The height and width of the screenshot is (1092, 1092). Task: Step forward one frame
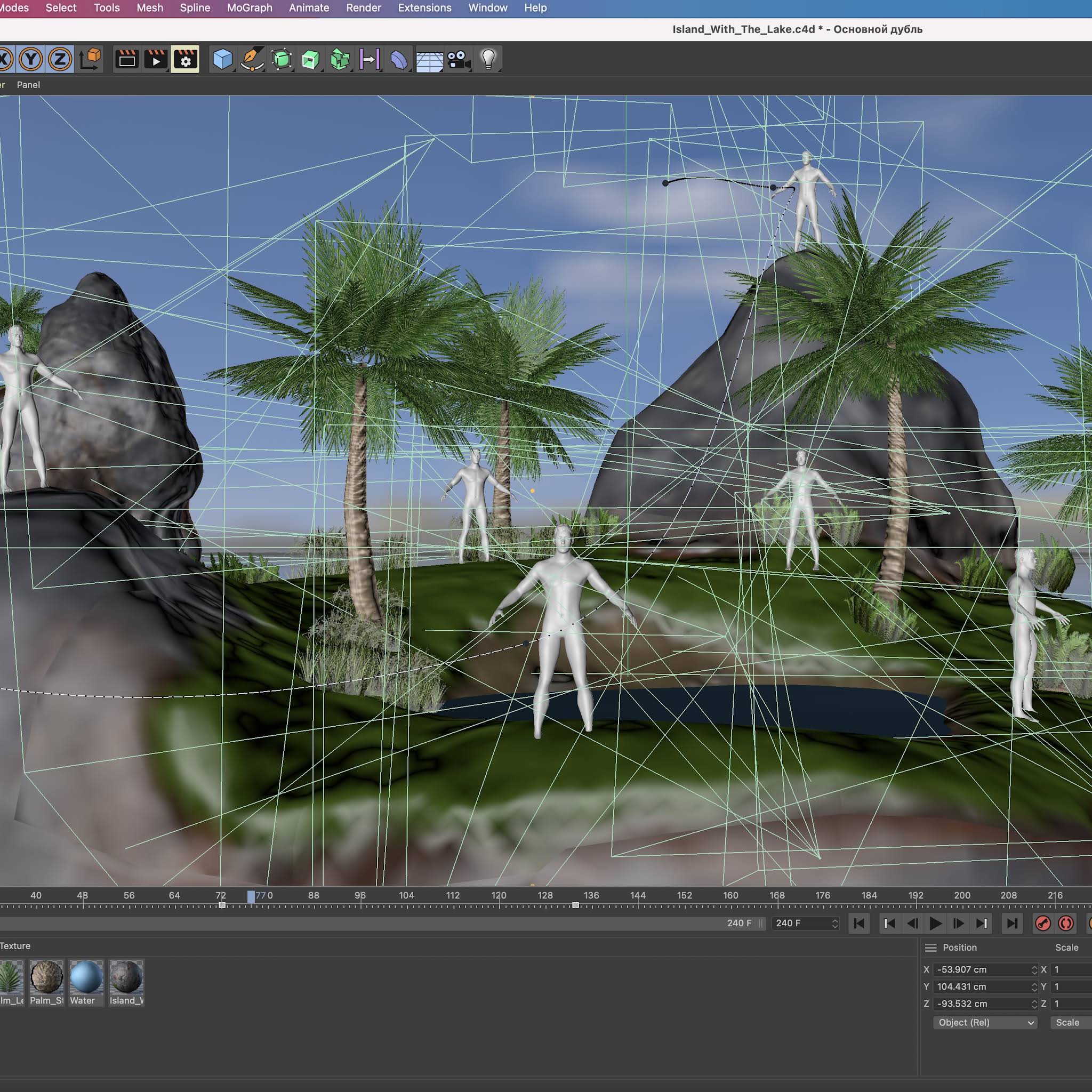click(959, 923)
